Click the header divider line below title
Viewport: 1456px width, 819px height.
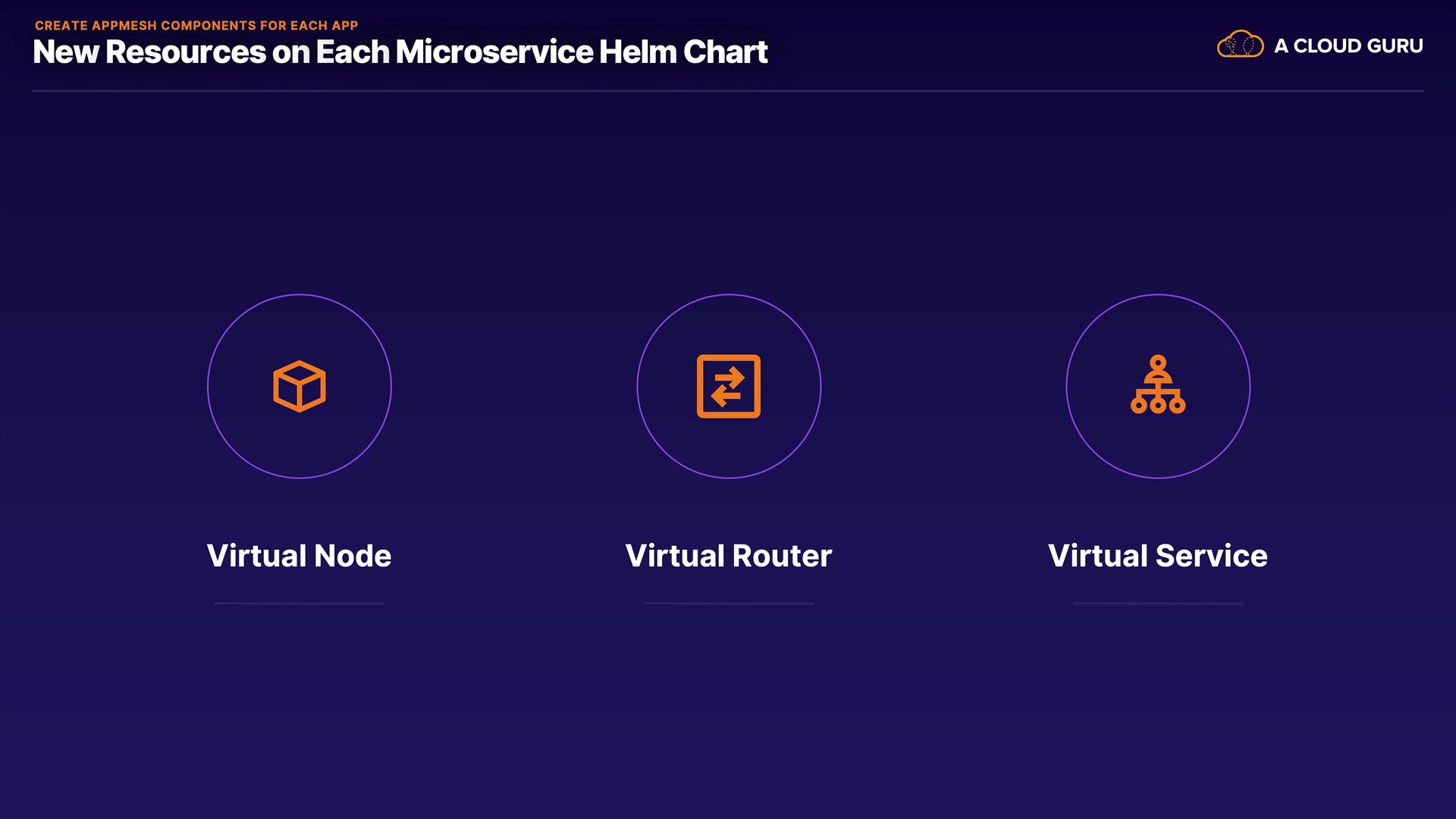[x=728, y=91]
